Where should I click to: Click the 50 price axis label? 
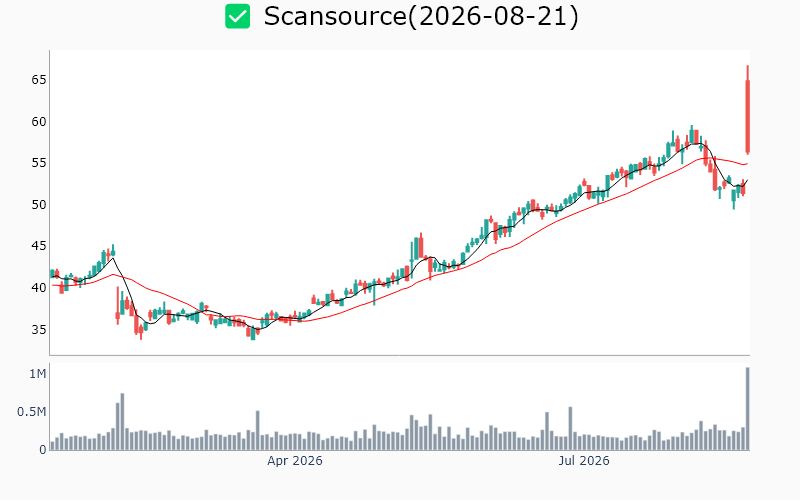[x=39, y=205]
